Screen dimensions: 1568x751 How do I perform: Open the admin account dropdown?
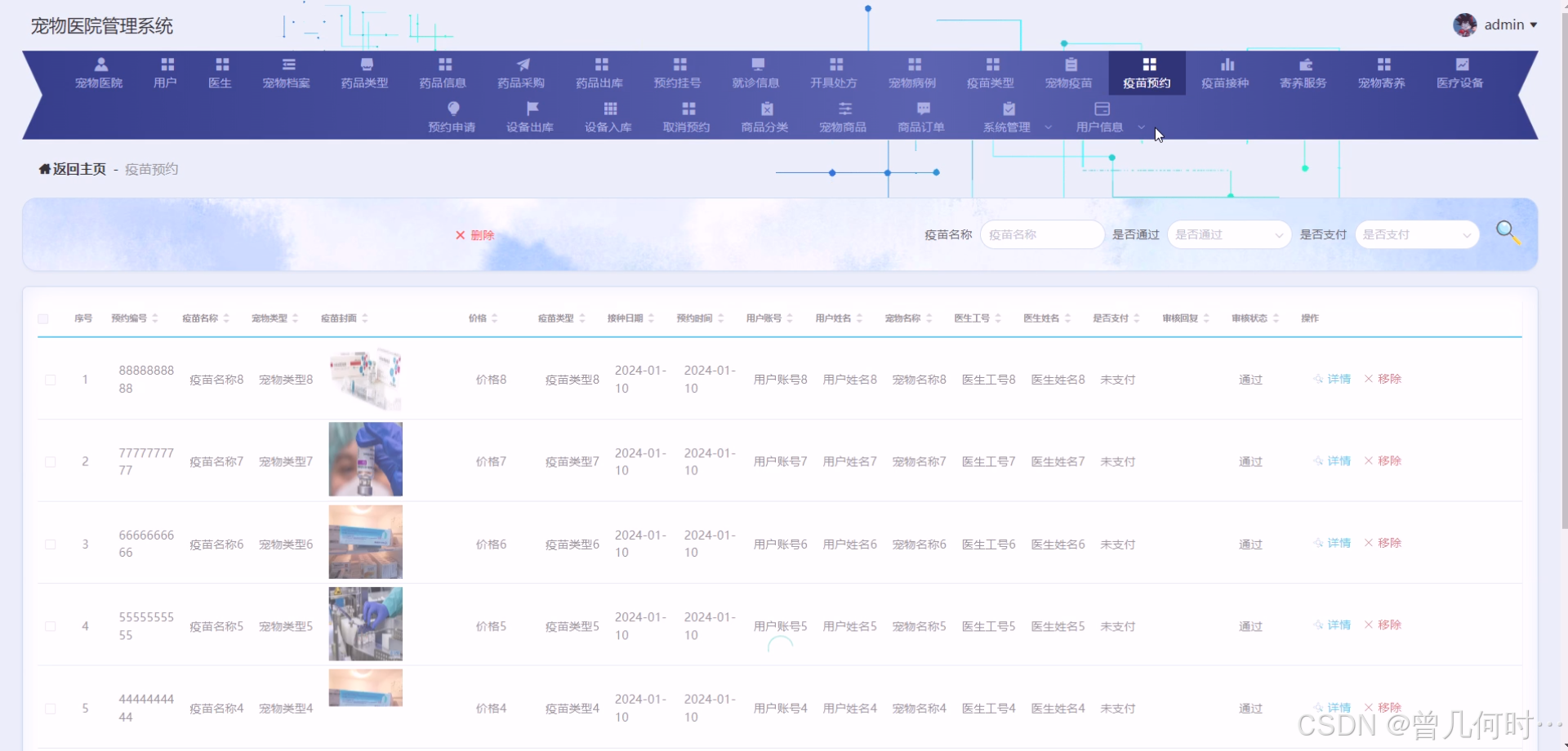pos(1511,25)
